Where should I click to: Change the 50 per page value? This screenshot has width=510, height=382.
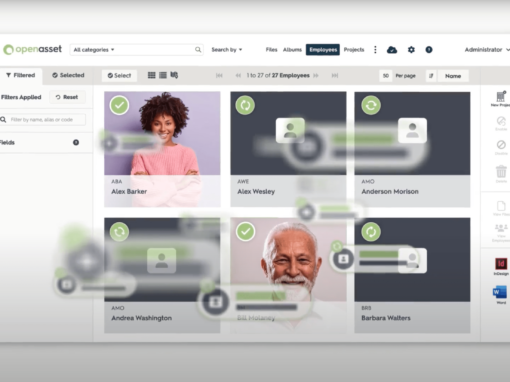coord(386,76)
